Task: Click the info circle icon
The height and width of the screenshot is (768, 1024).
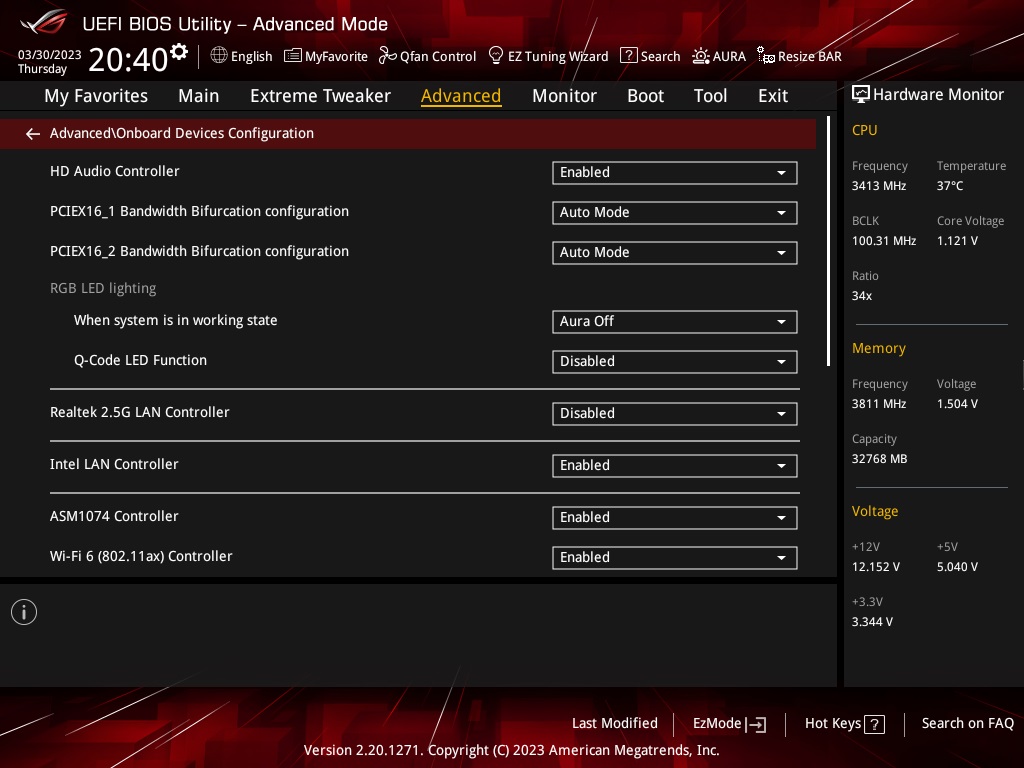Action: [x=24, y=612]
